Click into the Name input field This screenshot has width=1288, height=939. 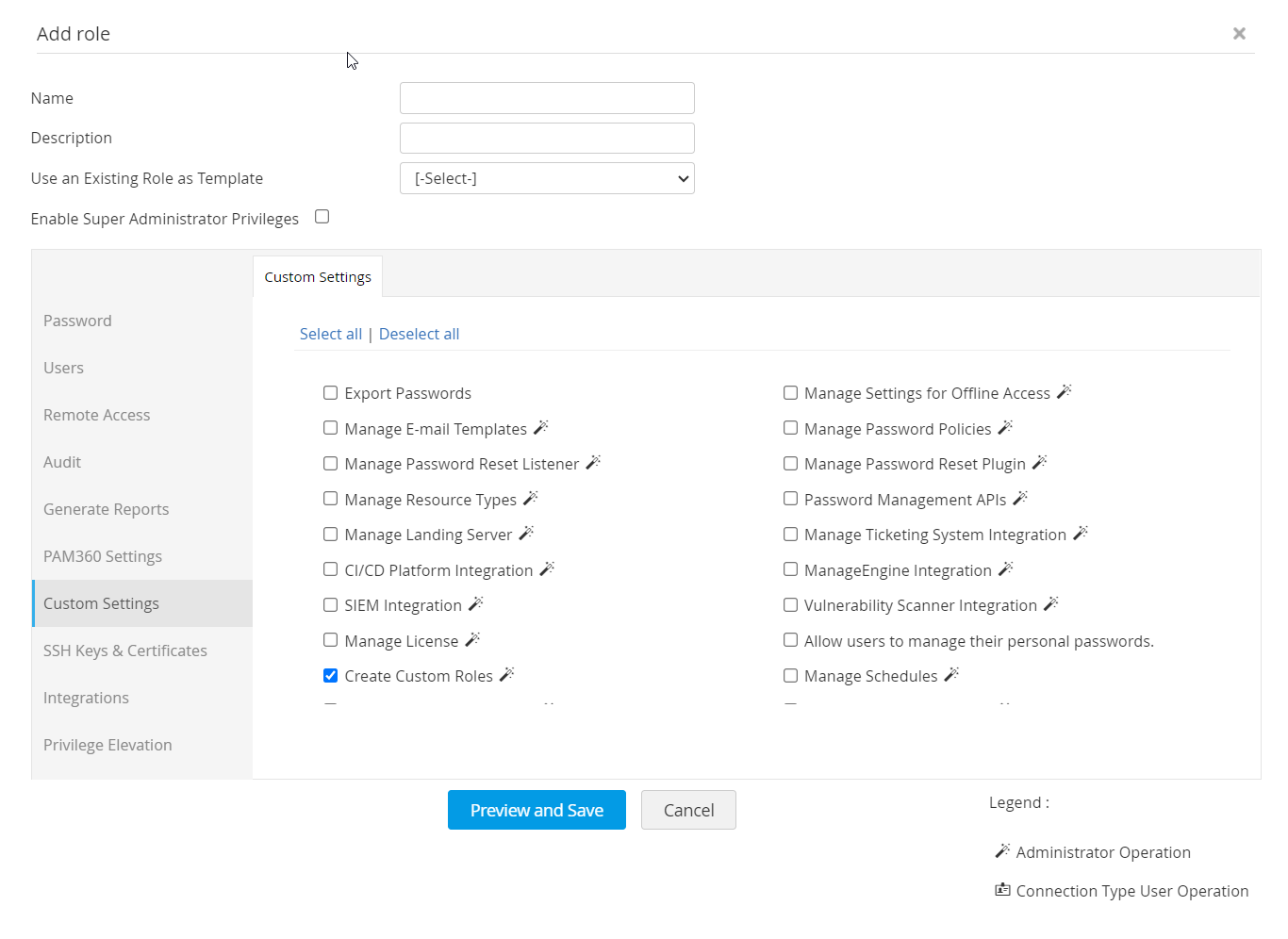pos(547,98)
